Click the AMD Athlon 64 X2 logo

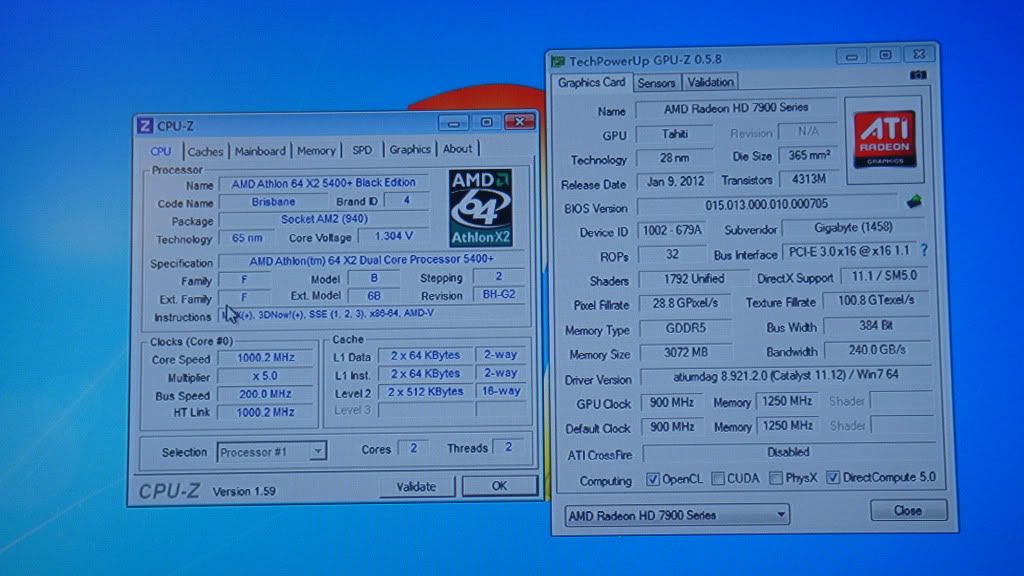coord(481,208)
